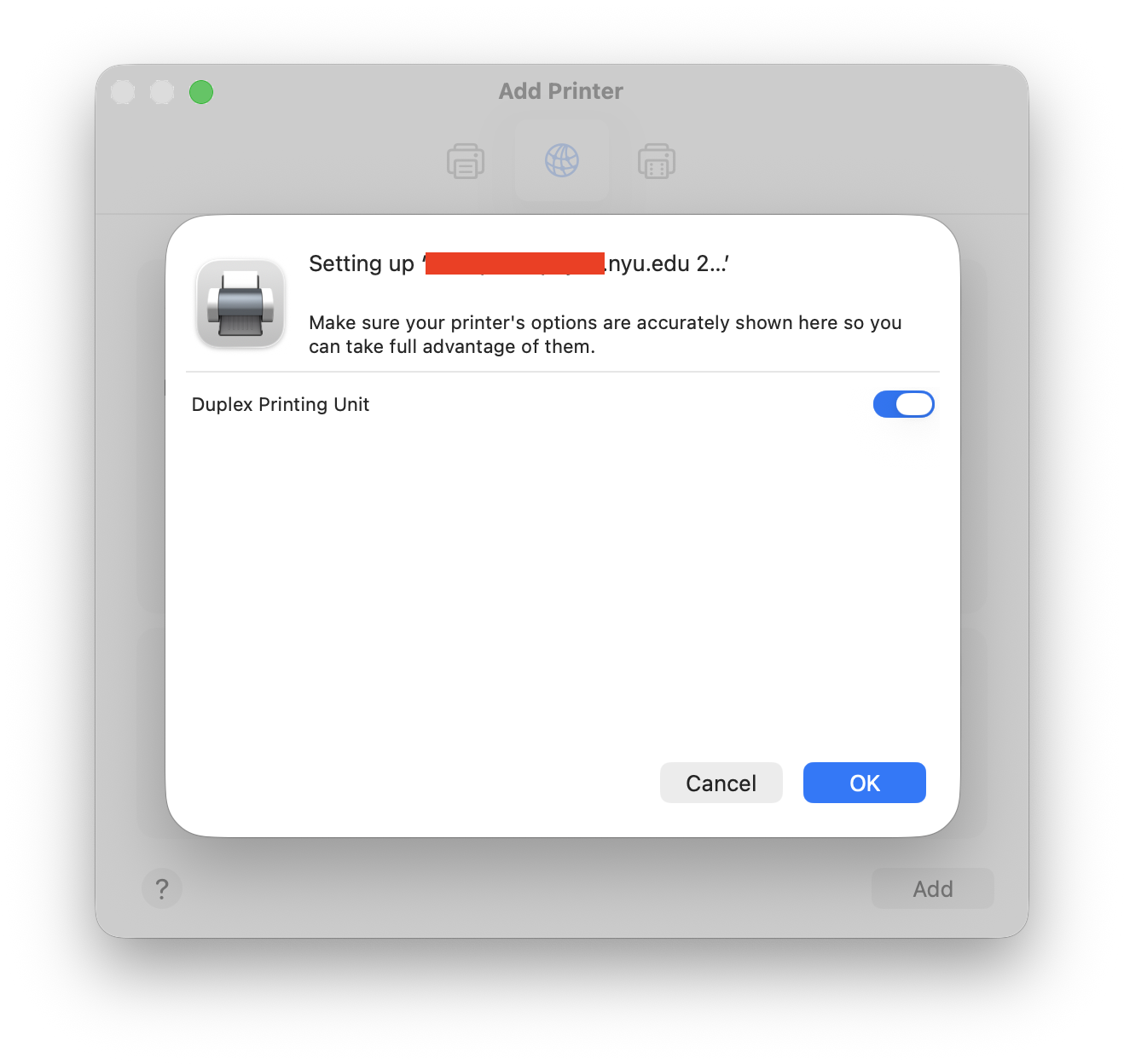Screen dimensions: 1124x1064
Task: Click the Duplex Printing Unit label
Action: [x=280, y=404]
